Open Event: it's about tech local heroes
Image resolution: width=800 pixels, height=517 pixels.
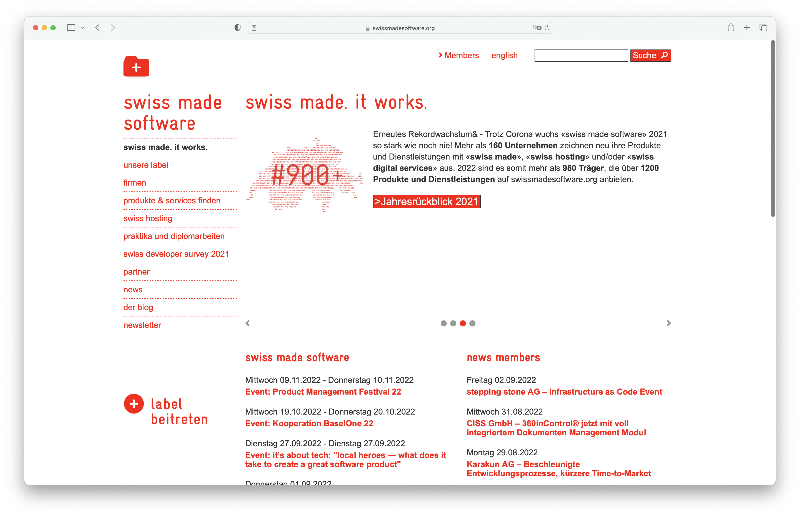345,460
